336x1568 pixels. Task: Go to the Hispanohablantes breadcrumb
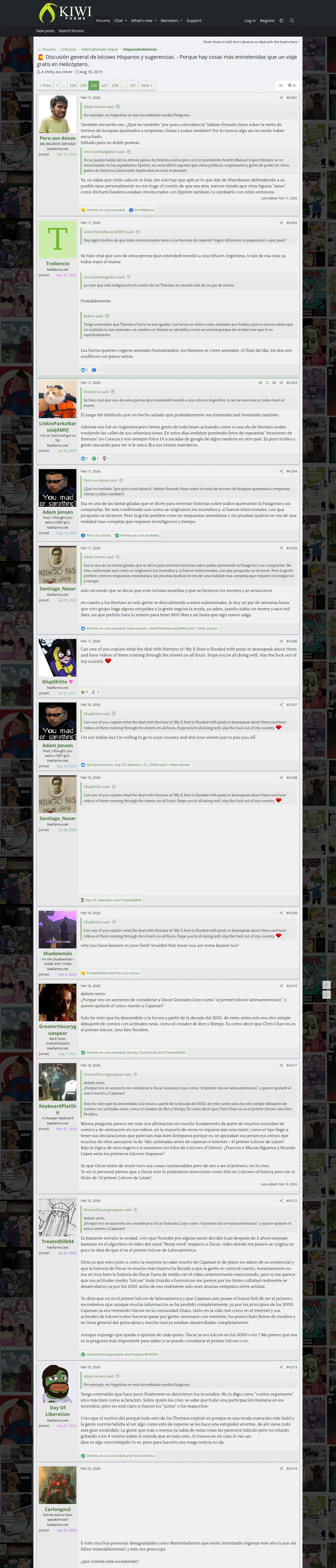(x=140, y=49)
